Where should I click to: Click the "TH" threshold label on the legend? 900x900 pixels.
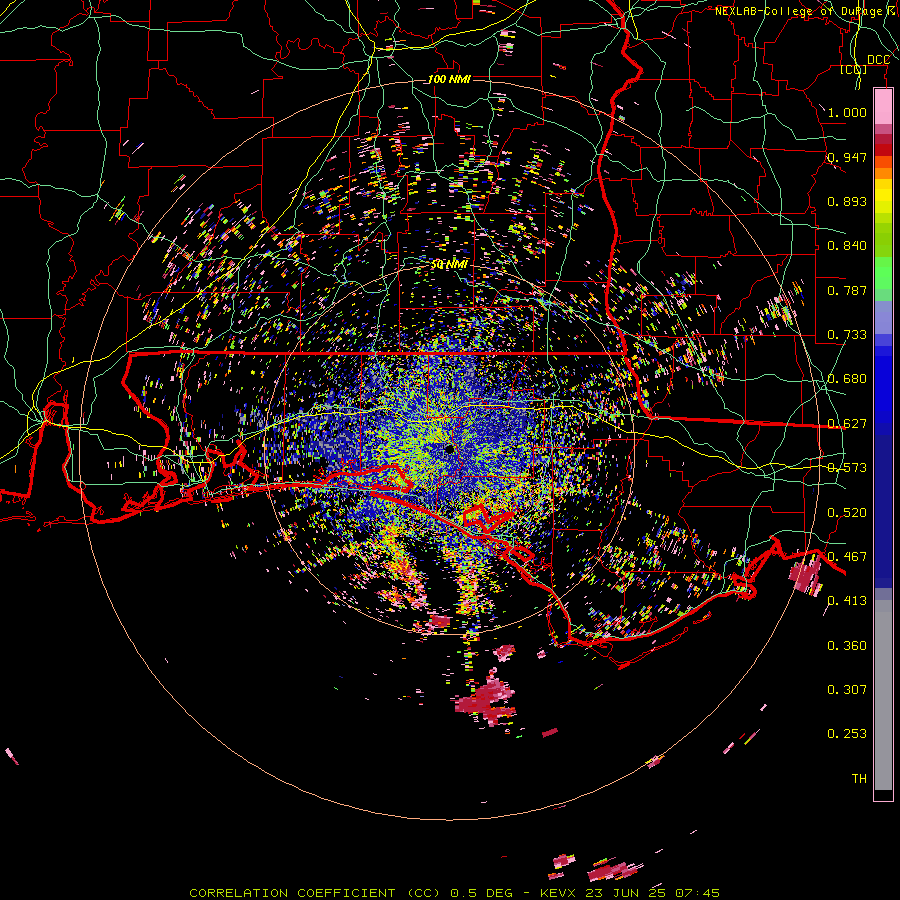coord(859,779)
